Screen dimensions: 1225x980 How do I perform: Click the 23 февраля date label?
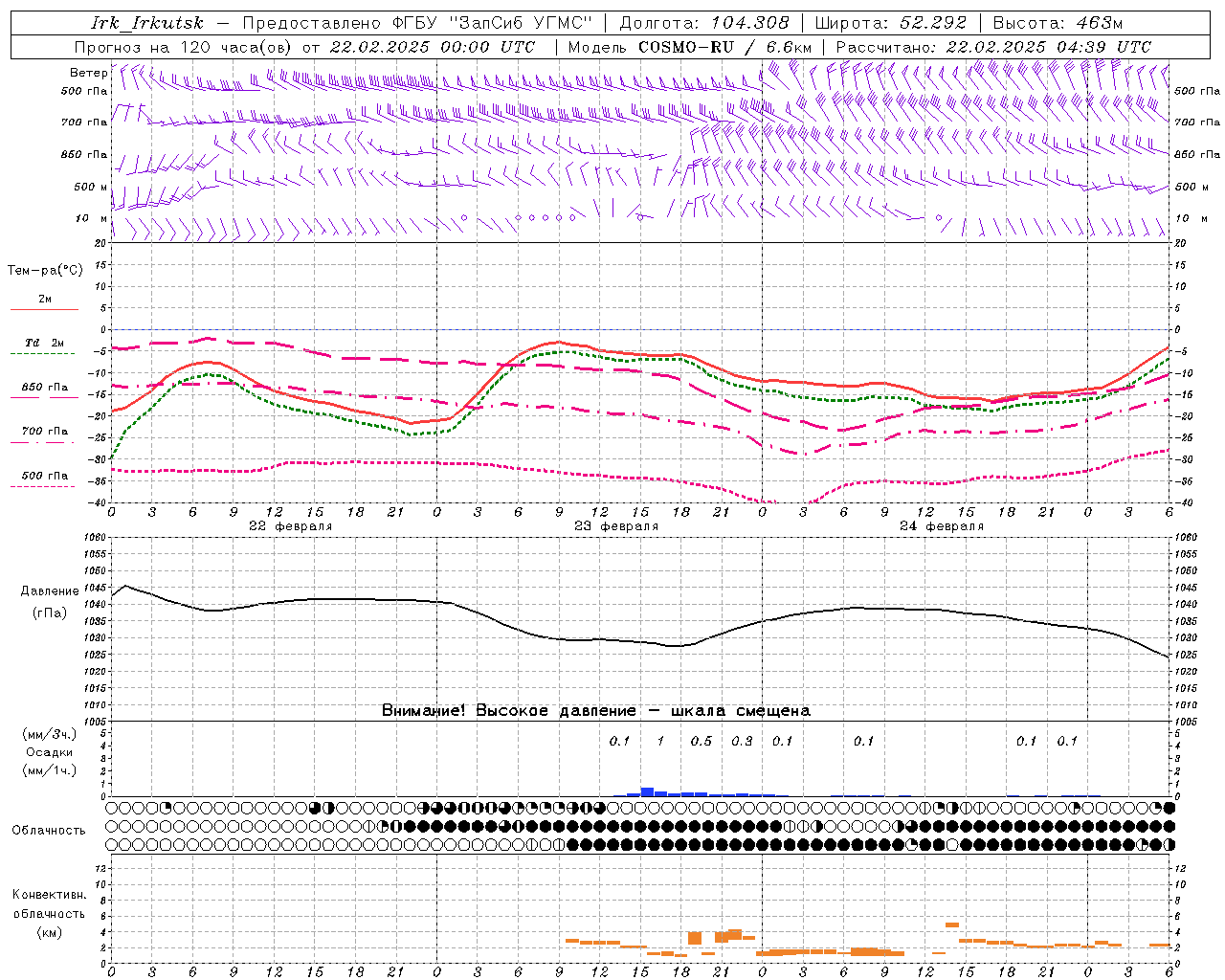[x=616, y=526]
